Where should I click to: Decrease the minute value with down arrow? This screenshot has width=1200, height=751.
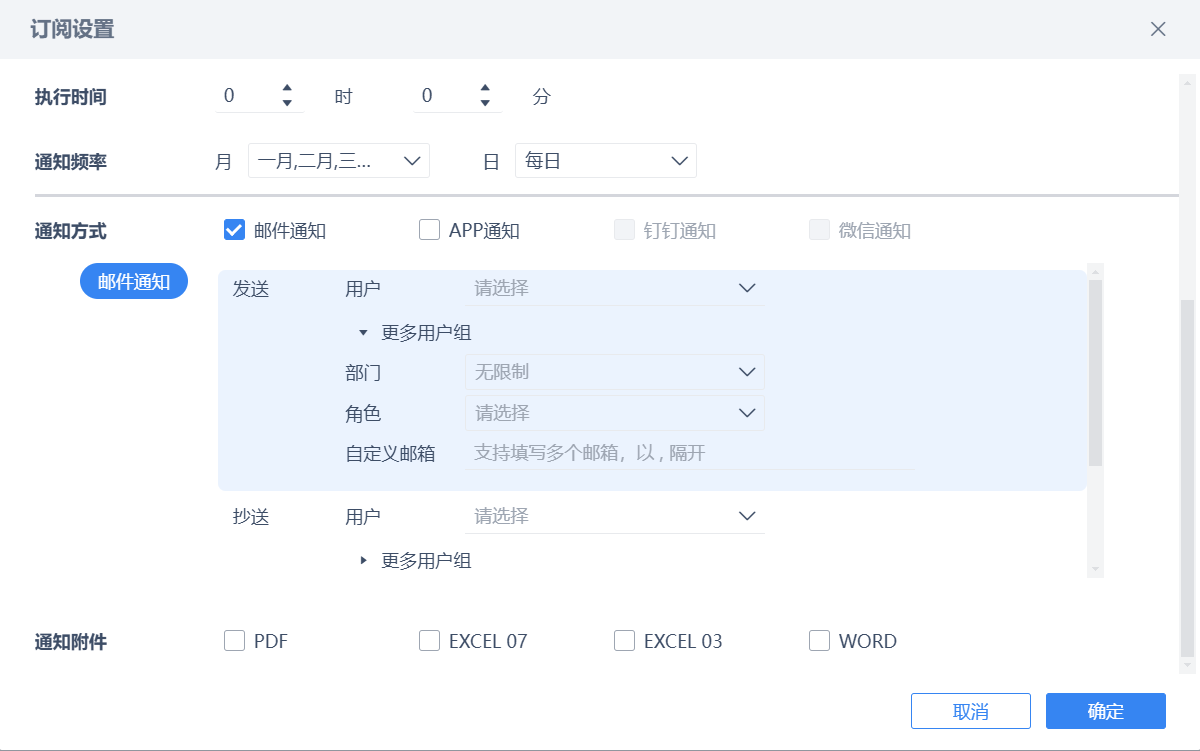coord(485,103)
